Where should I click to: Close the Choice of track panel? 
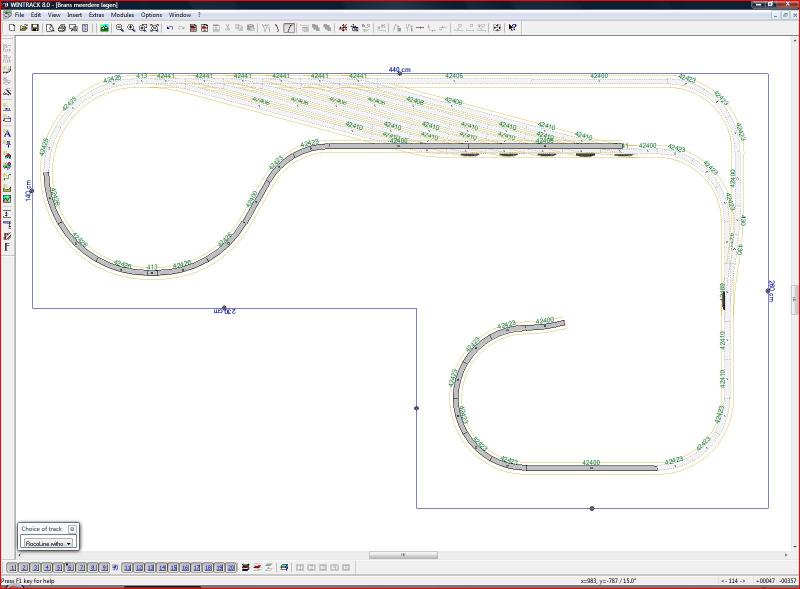coord(72,529)
